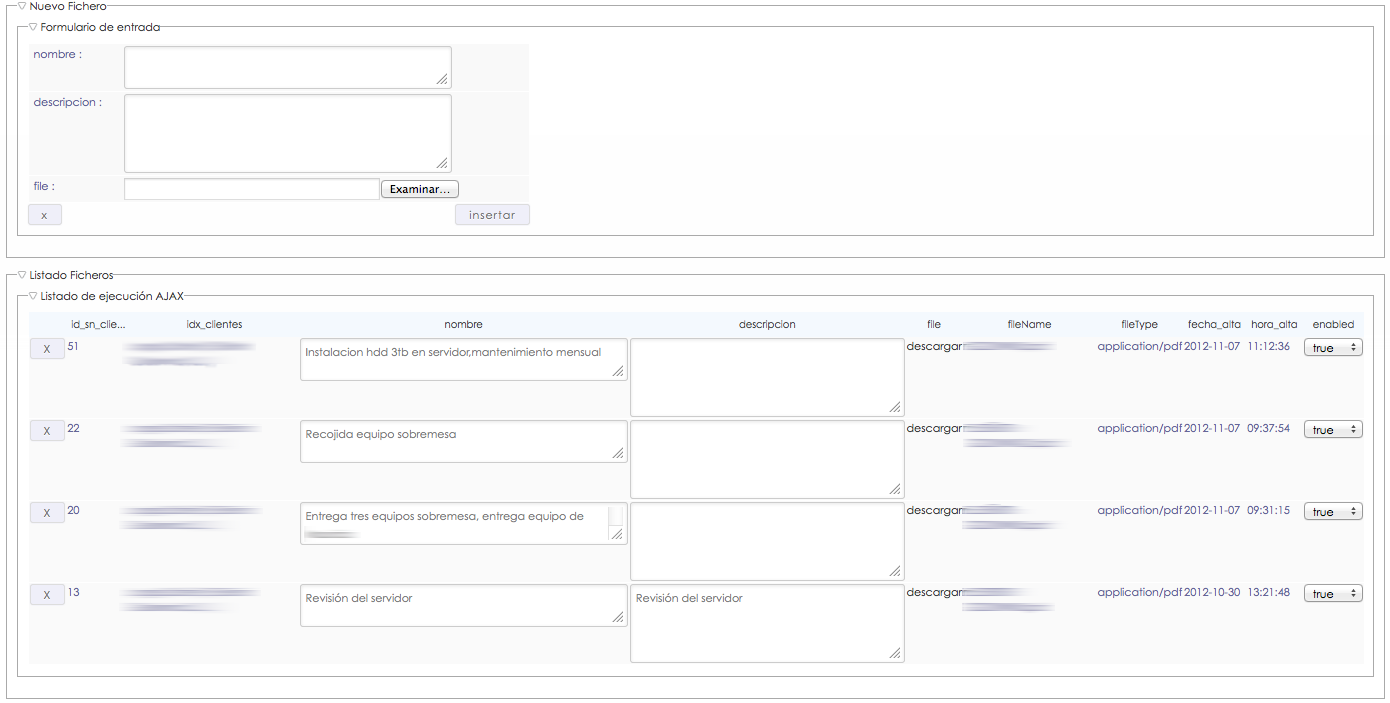Sort by the fecha_alta column header
This screenshot has width=1390, height=703.
(x=1213, y=324)
